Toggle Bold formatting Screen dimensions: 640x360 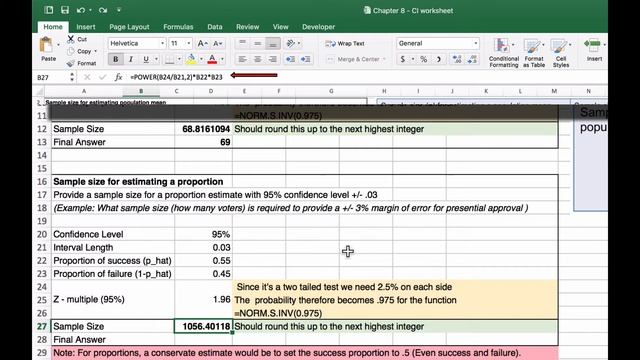[x=116, y=59]
